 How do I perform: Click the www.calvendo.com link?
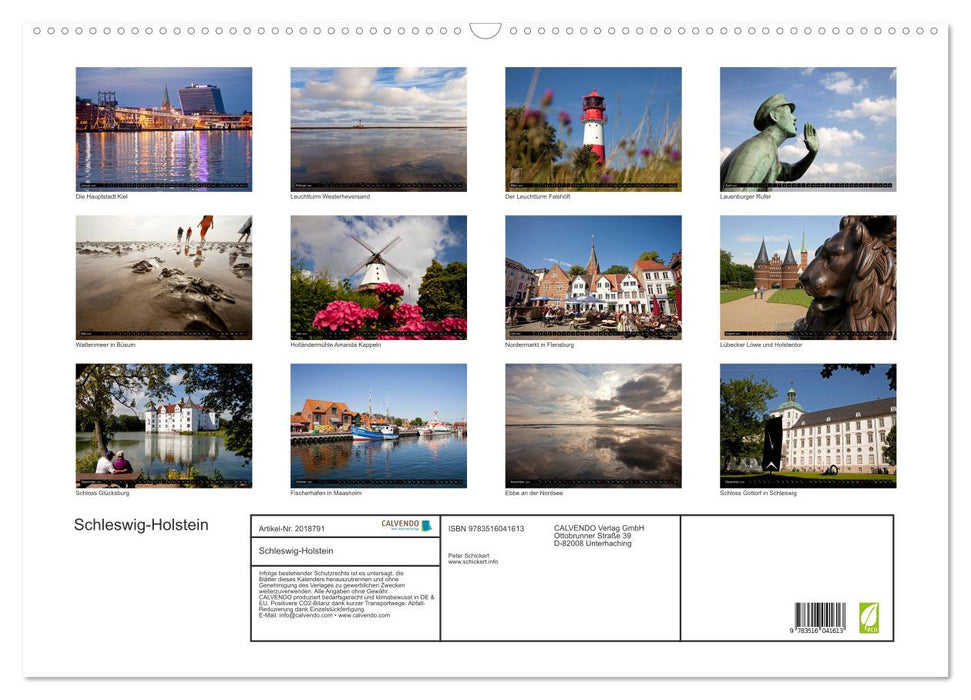coord(368,613)
